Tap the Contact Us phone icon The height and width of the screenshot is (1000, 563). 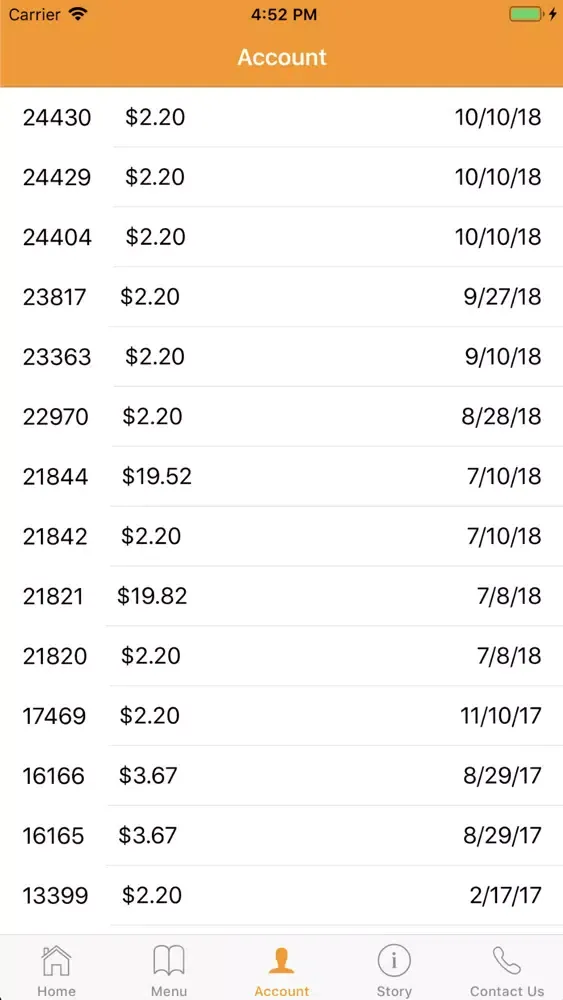507,960
